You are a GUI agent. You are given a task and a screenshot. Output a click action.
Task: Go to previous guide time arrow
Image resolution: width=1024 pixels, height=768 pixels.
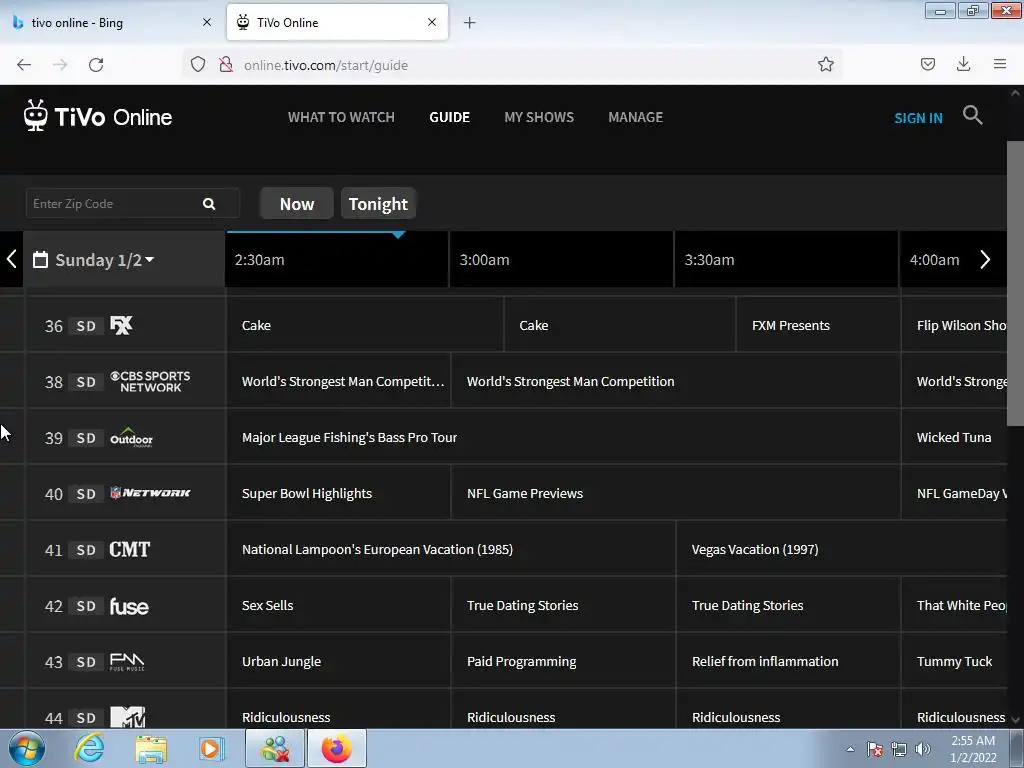tap(11, 259)
